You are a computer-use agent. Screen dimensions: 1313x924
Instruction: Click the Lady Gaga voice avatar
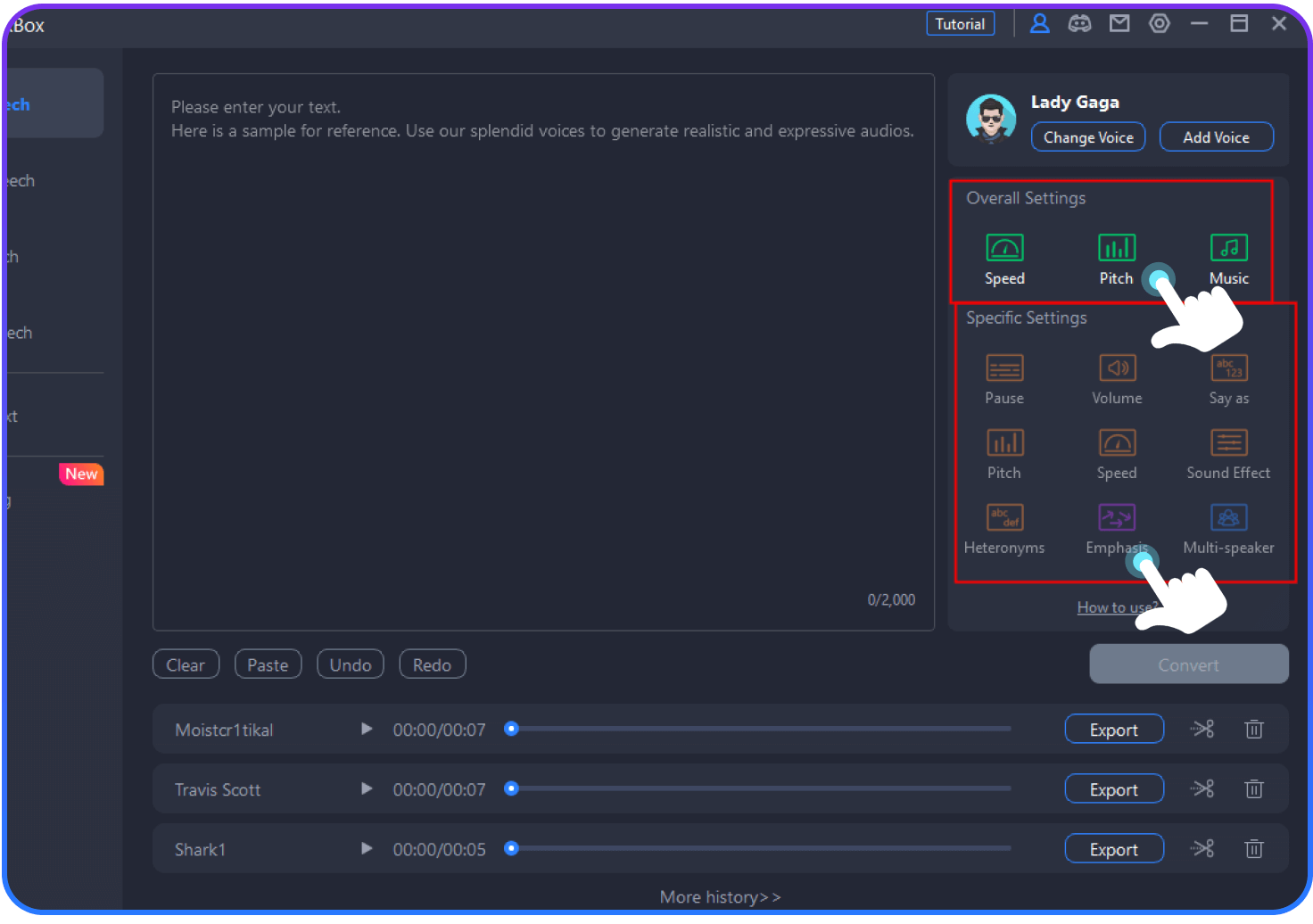pyautogui.click(x=991, y=119)
